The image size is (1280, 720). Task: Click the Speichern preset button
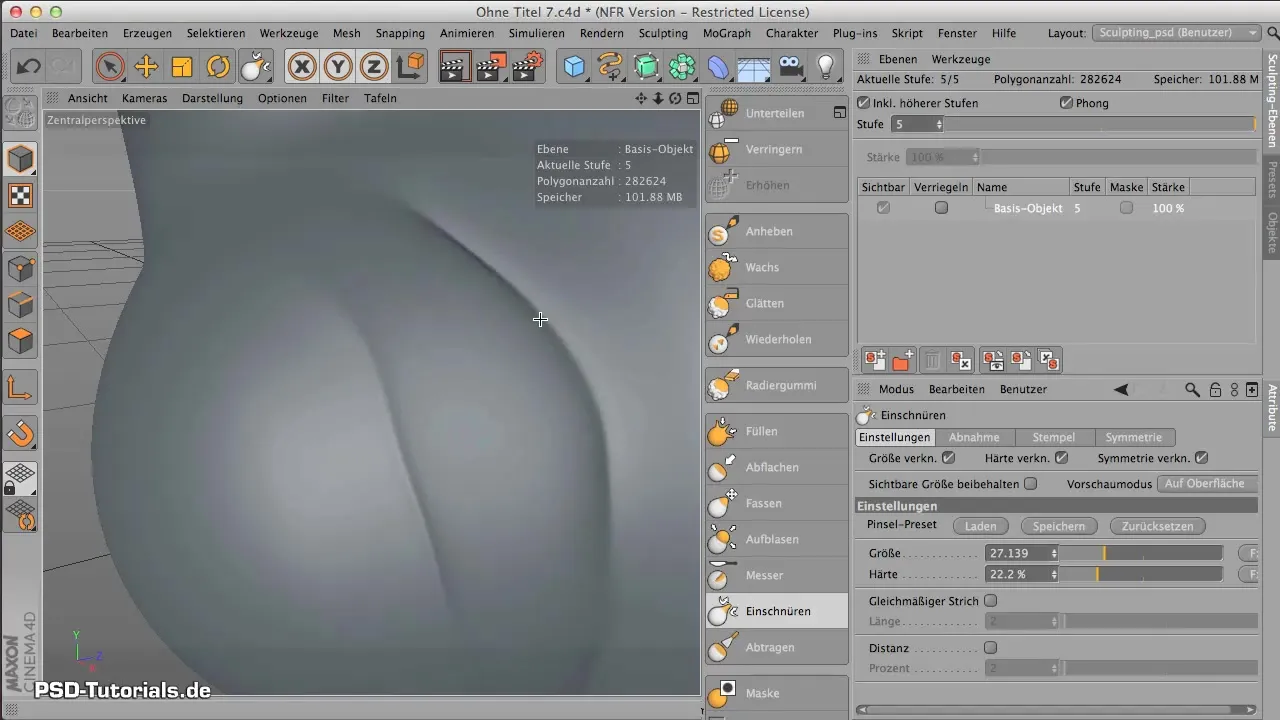pos(1058,526)
